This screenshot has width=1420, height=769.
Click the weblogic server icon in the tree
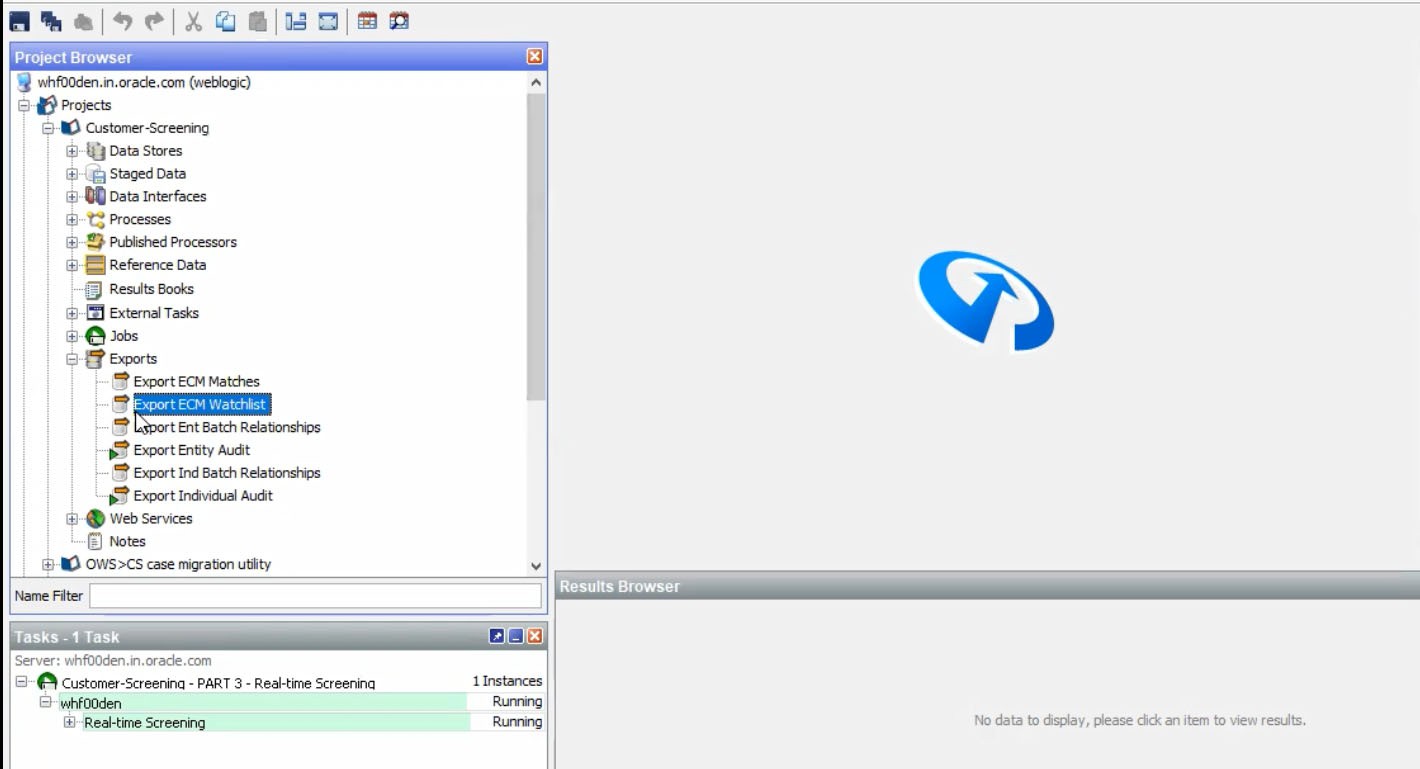point(24,82)
